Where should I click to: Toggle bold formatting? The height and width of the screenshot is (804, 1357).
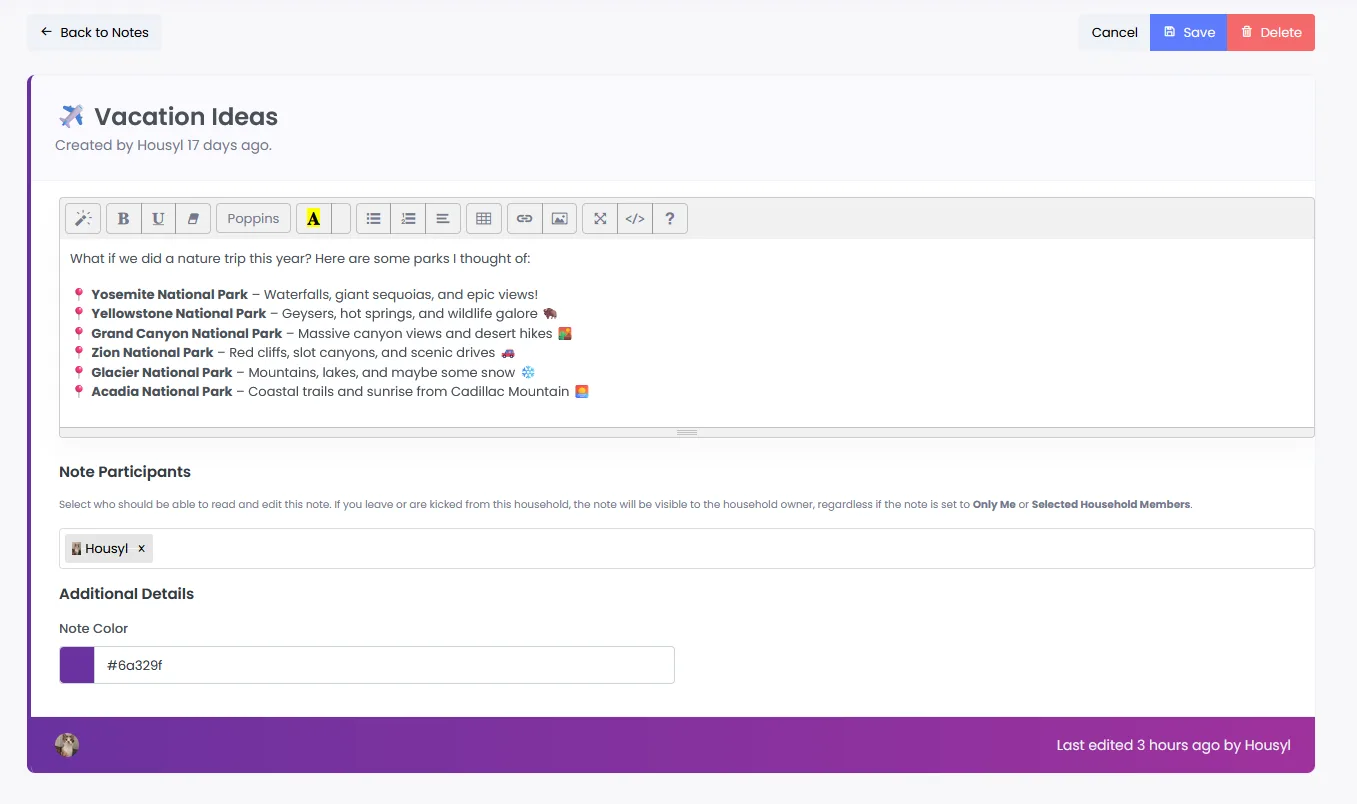tap(124, 219)
